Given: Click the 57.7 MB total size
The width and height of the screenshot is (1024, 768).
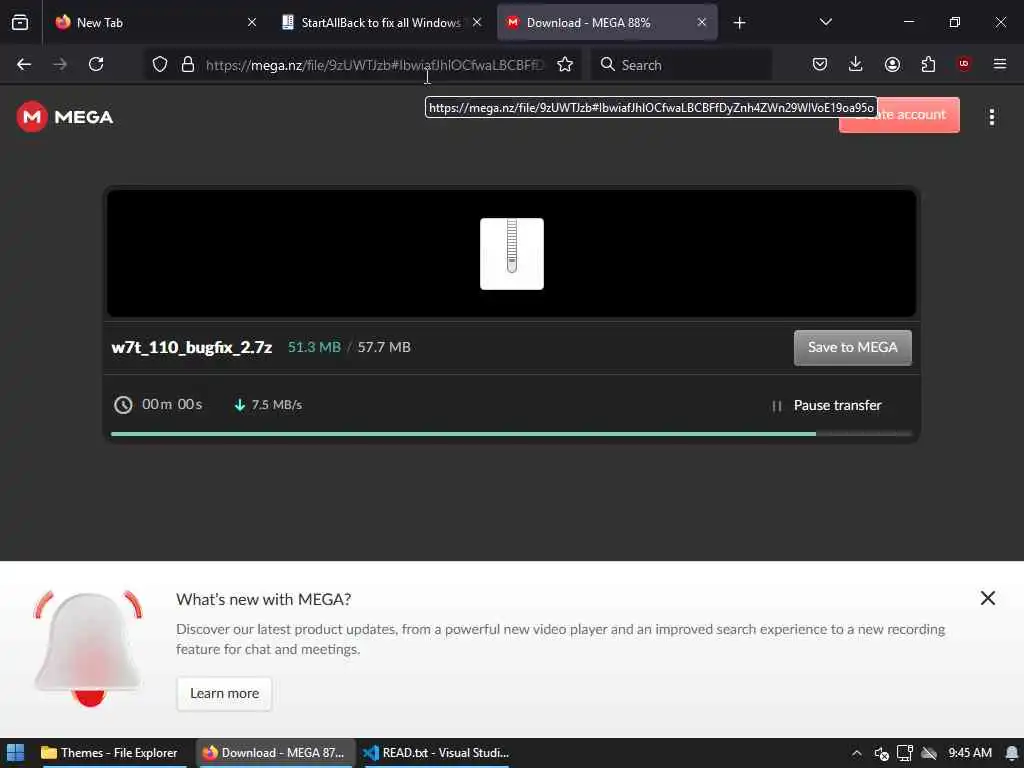Looking at the screenshot, I should point(384,347).
